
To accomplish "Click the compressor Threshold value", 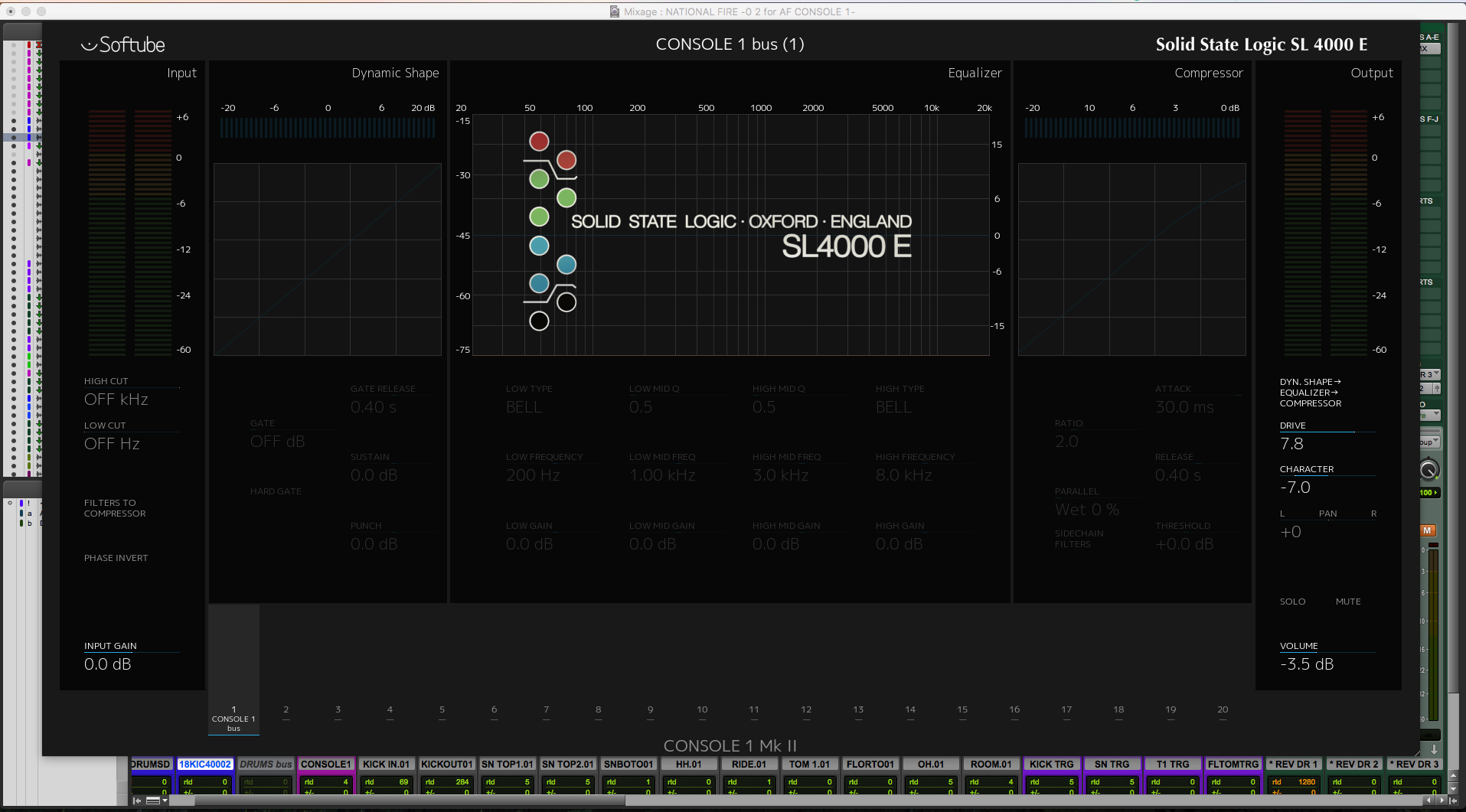I will pos(1184,544).
